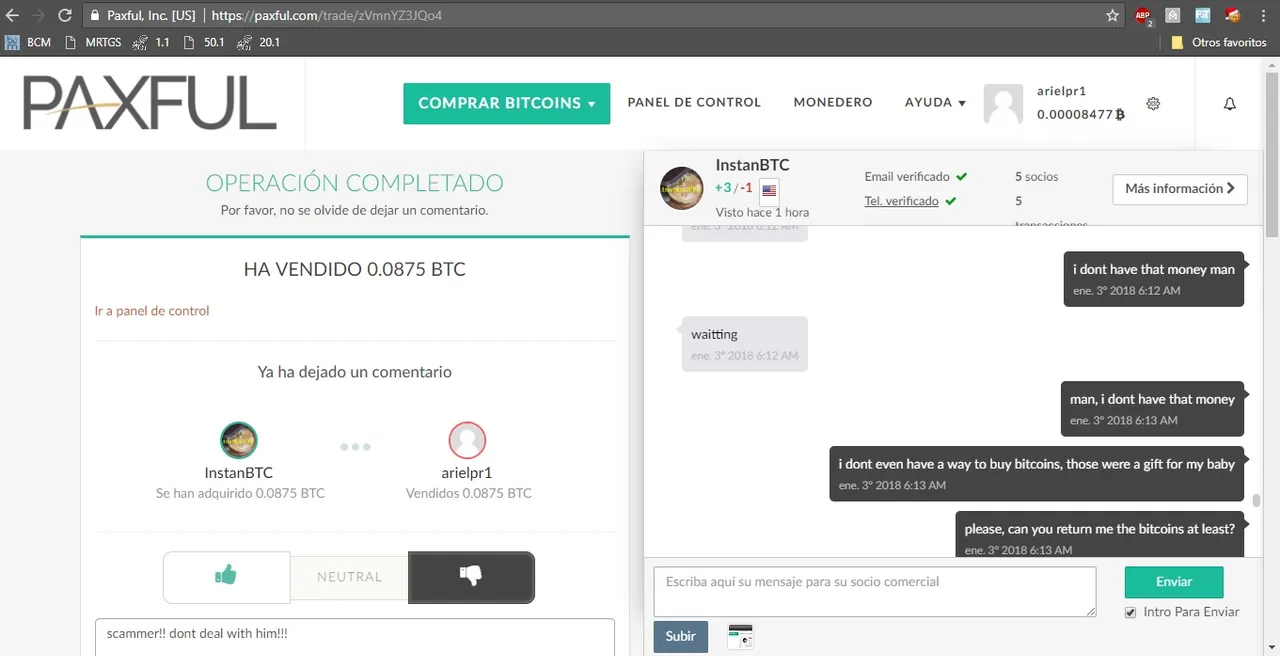Reload the page with refresh icon
Image resolution: width=1280 pixels, height=656 pixels.
[x=65, y=16]
